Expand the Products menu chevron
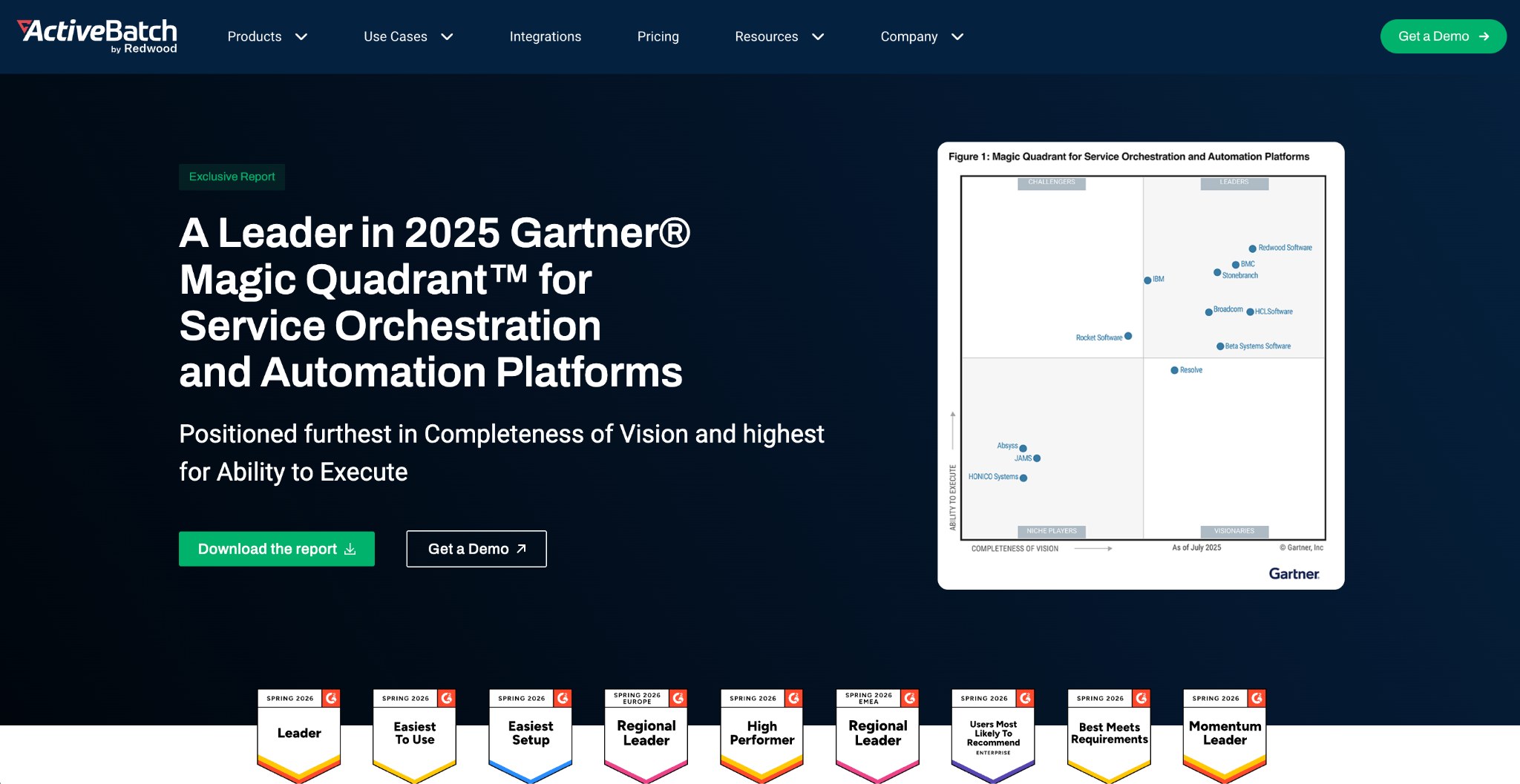This screenshot has width=1520, height=784. click(x=301, y=37)
